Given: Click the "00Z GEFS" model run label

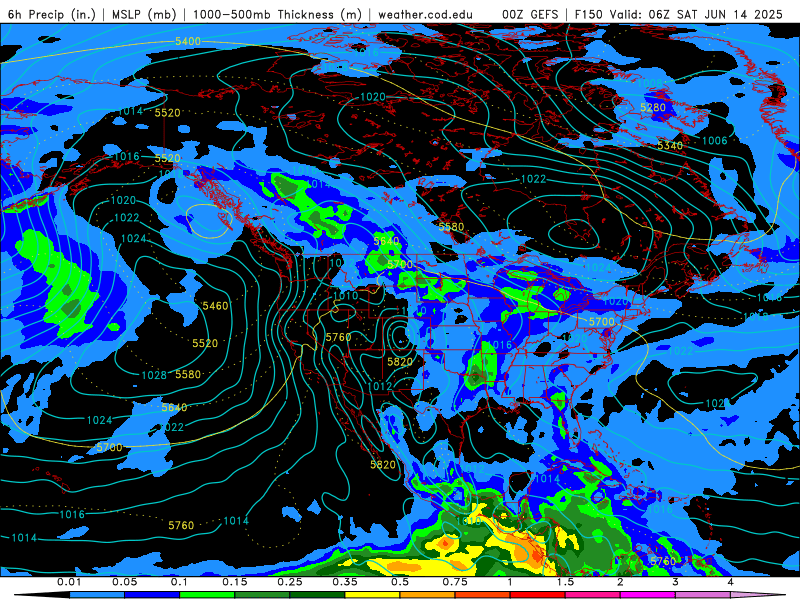Looking at the screenshot, I should tap(530, 14).
